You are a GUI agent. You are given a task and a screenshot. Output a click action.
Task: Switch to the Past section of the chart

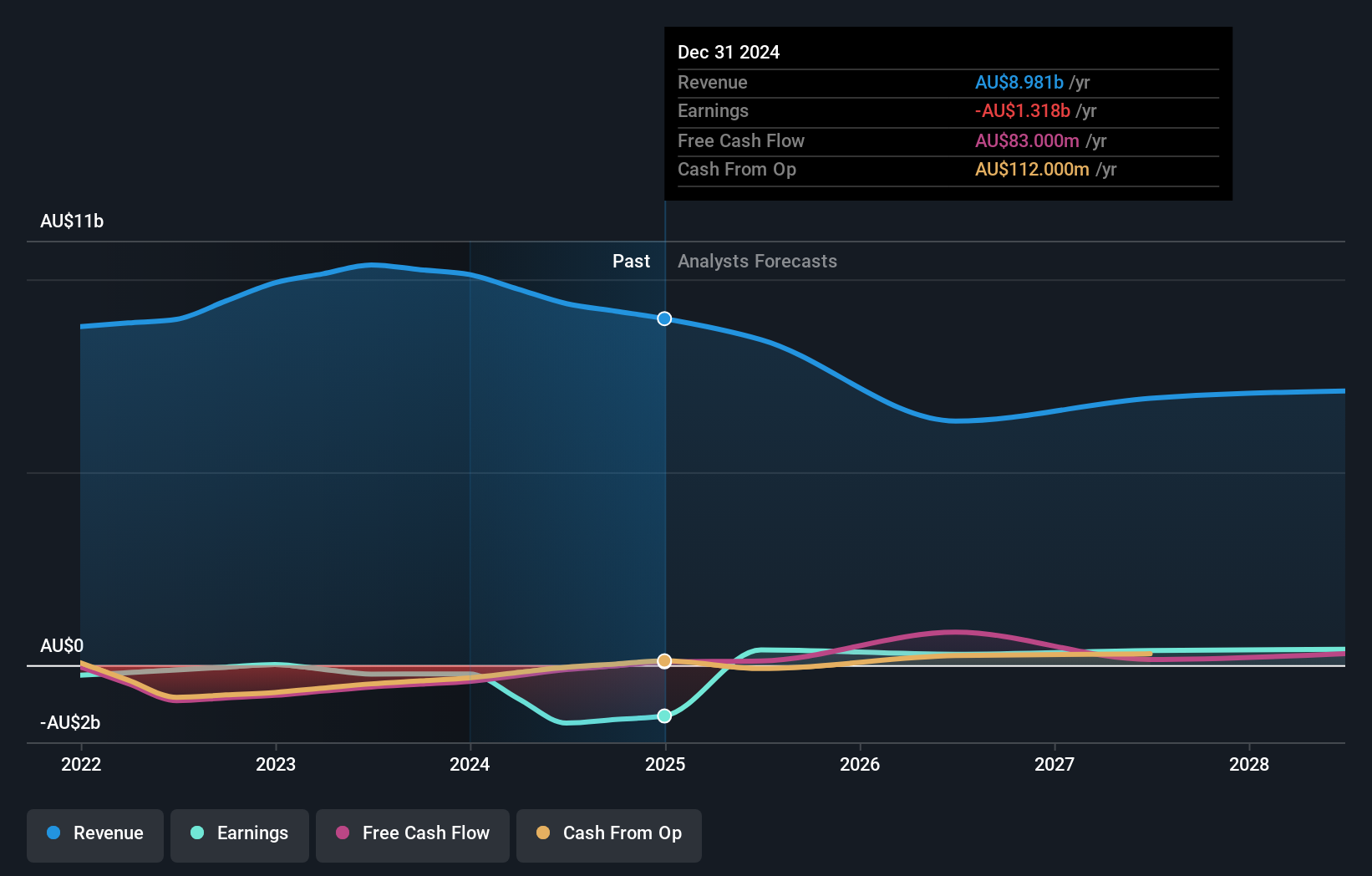pos(631,261)
